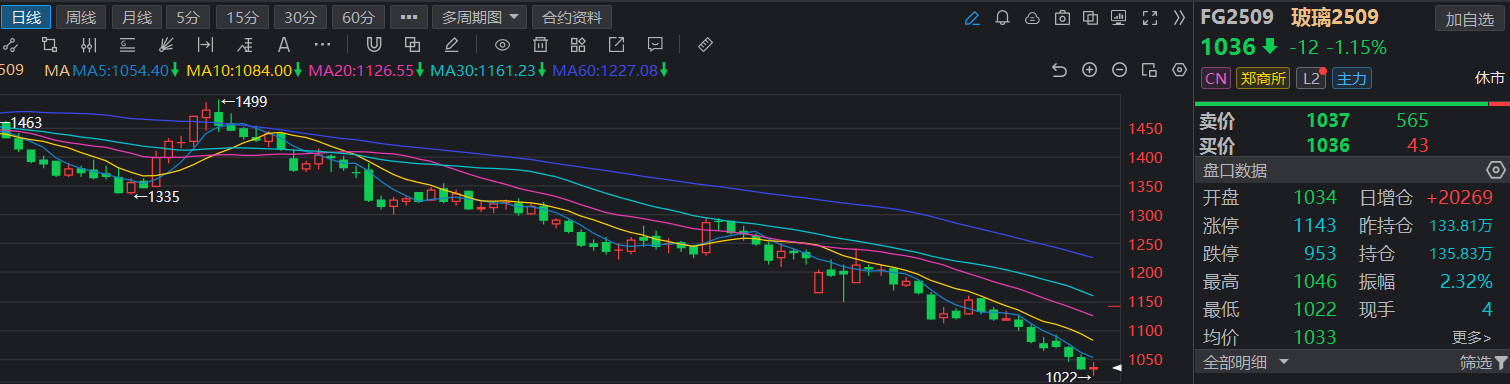Click the undo arrow above chart
1510x384 pixels.
pos(1060,70)
